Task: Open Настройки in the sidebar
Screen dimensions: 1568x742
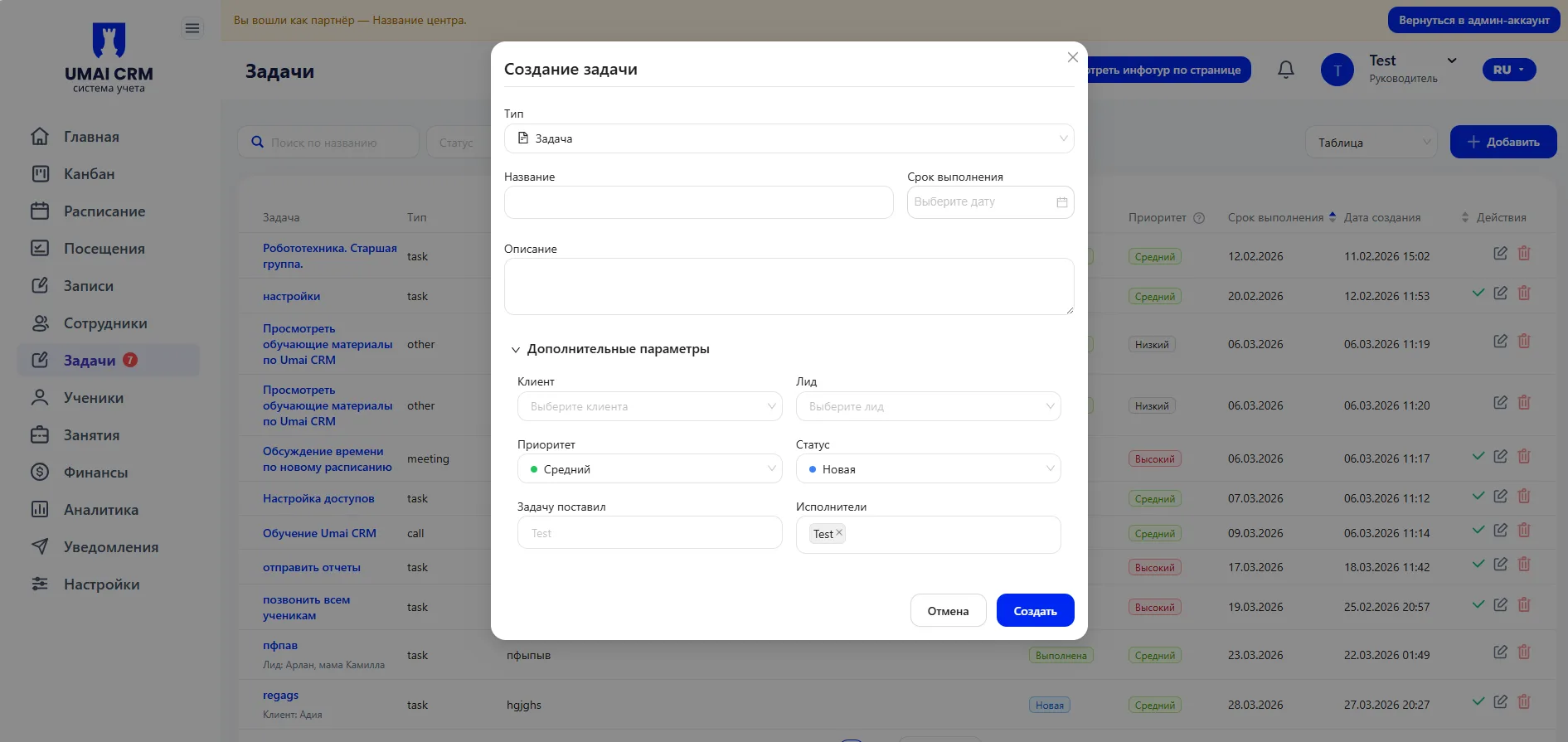Action: pyautogui.click(x=108, y=584)
